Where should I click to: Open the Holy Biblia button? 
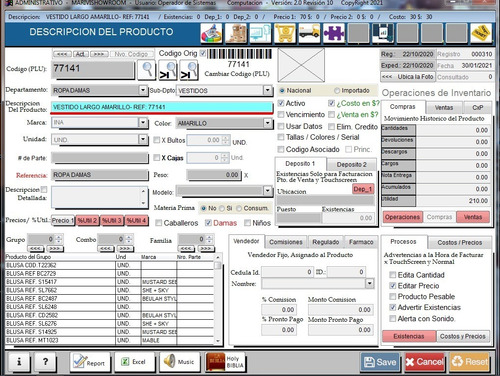pyautogui.click(x=225, y=362)
